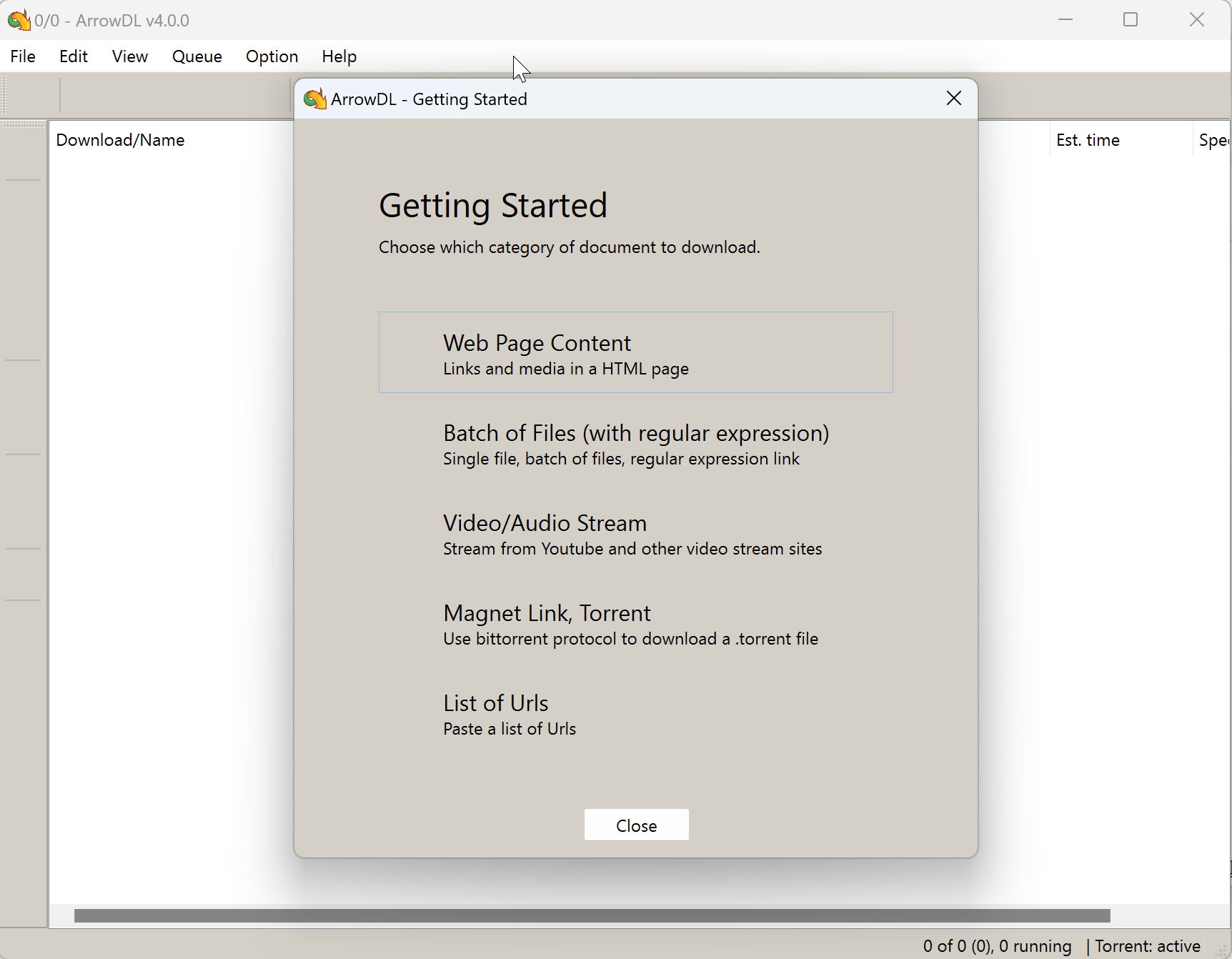
Task: Maximize the ArrowDL main window
Action: click(x=1131, y=19)
